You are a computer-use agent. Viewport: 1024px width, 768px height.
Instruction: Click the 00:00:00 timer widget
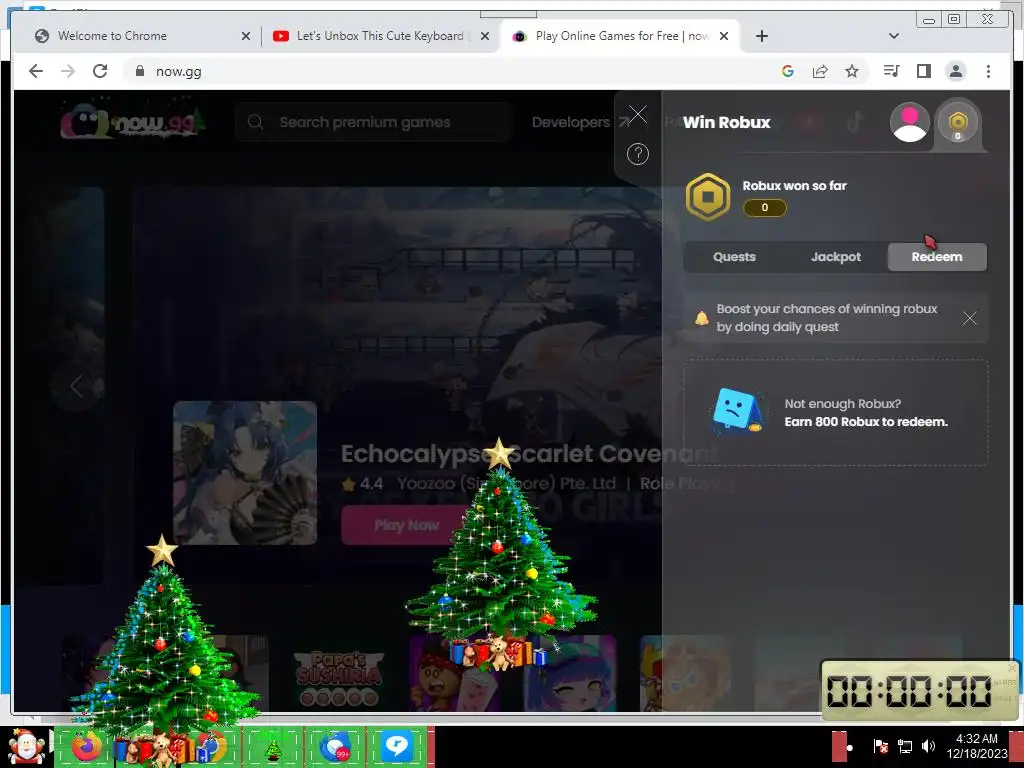click(x=920, y=691)
